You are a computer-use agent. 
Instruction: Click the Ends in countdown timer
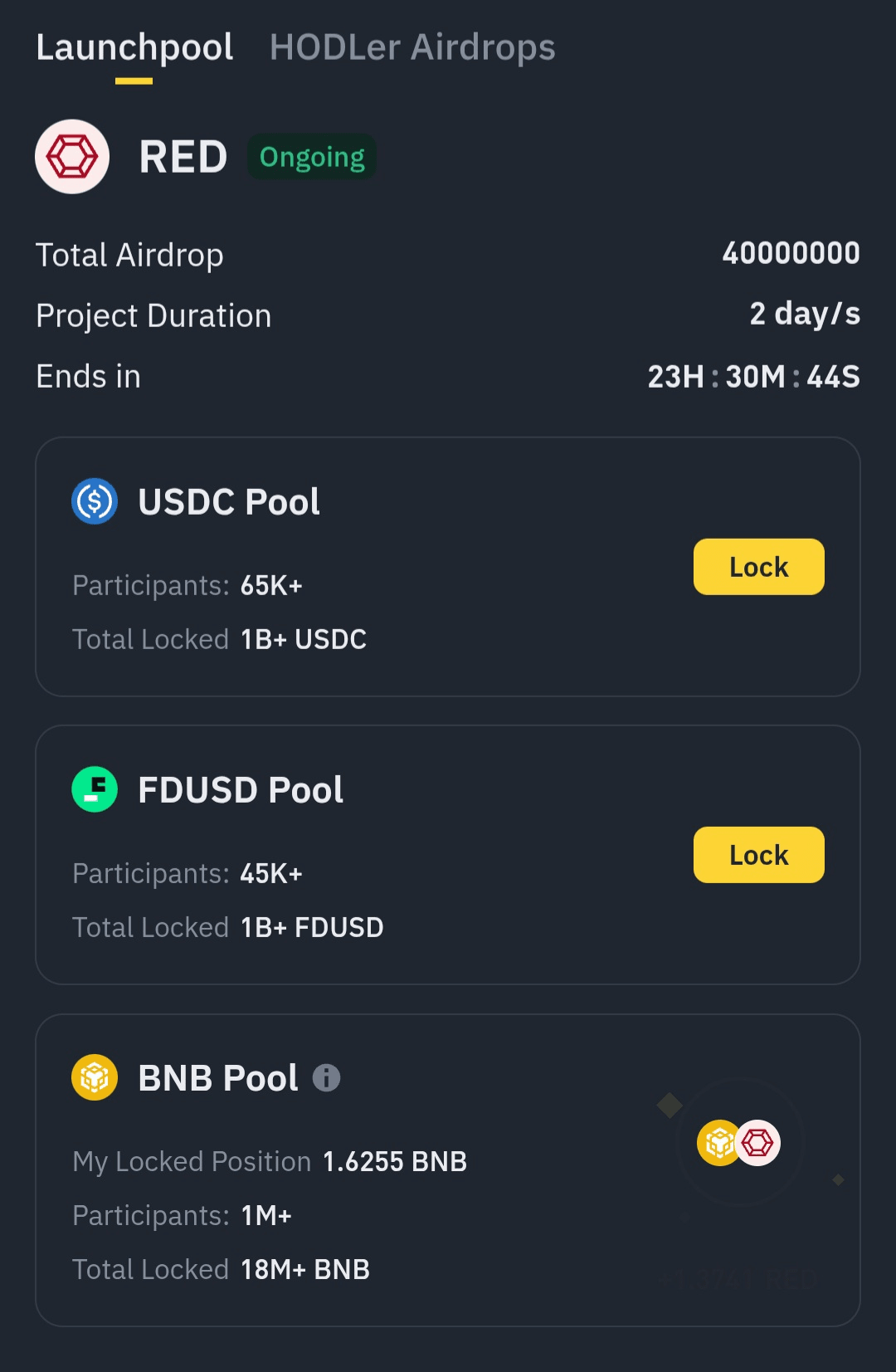[x=753, y=377]
